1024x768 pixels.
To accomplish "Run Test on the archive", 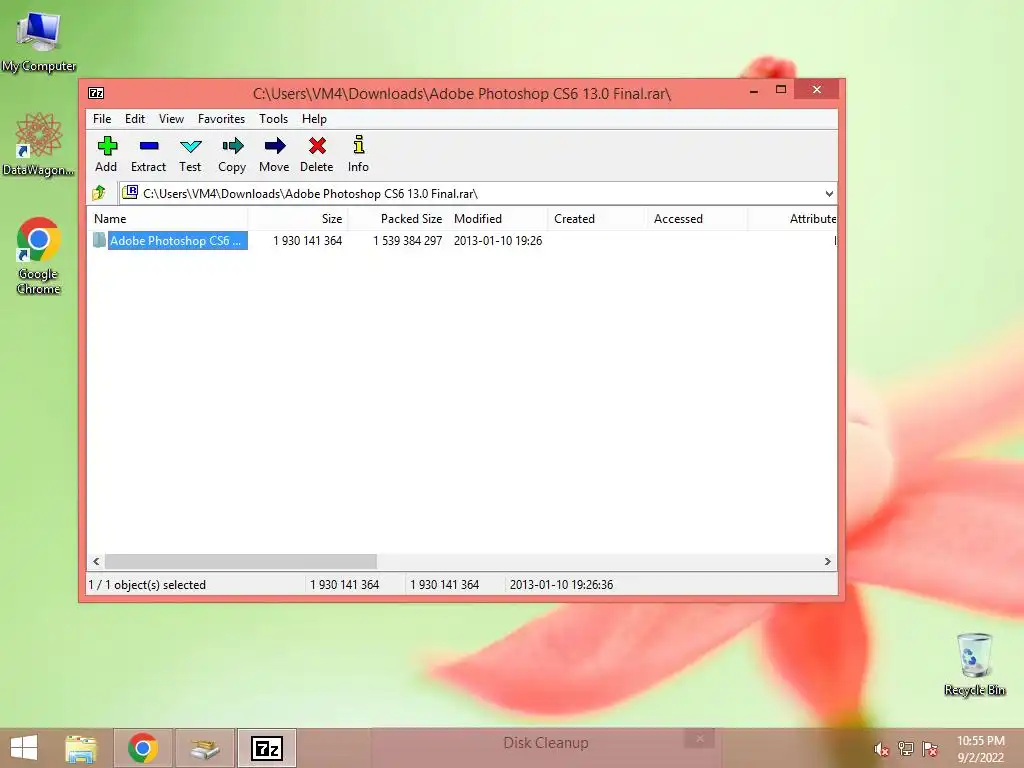I will click(190, 154).
